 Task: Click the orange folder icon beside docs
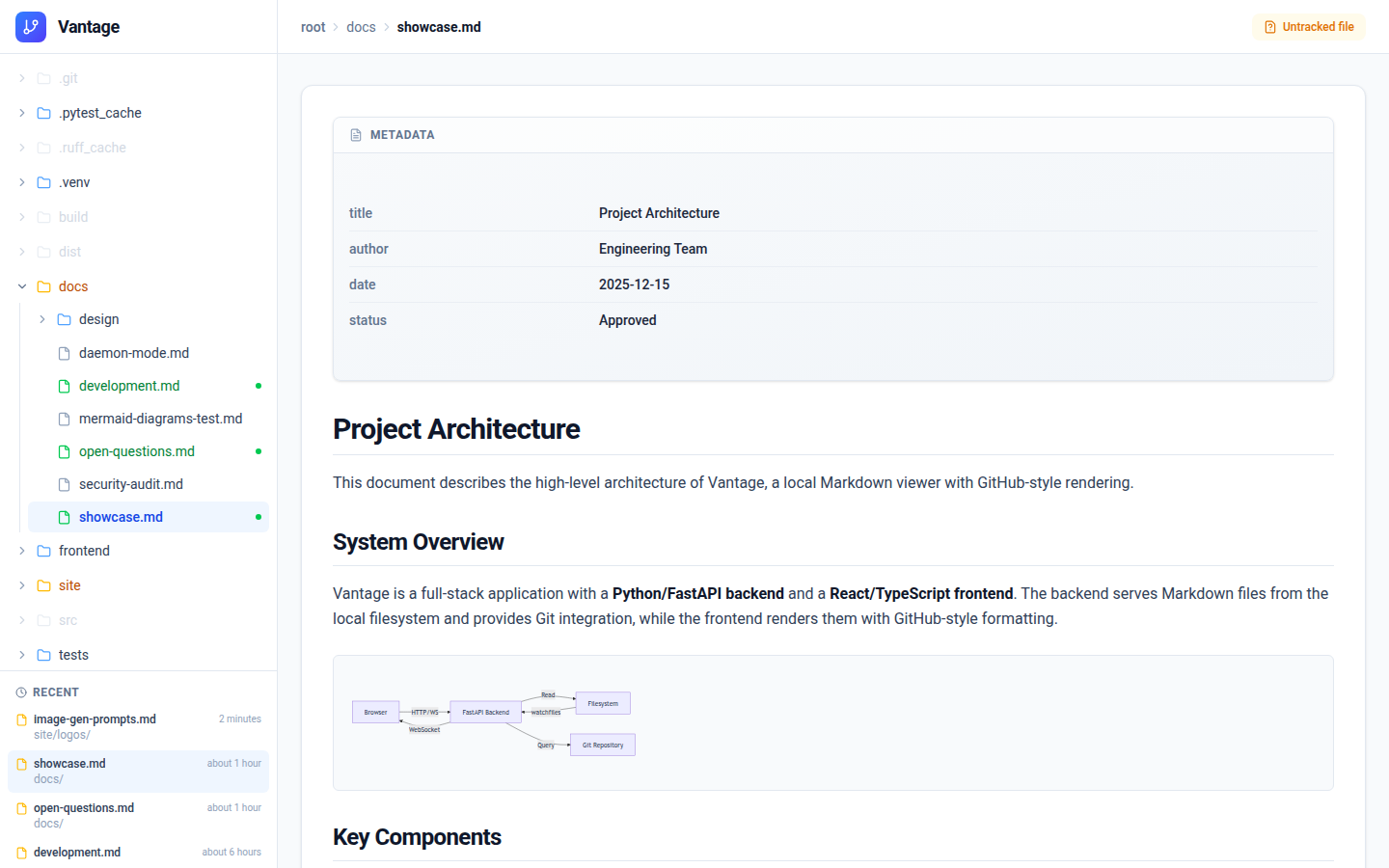tap(43, 286)
